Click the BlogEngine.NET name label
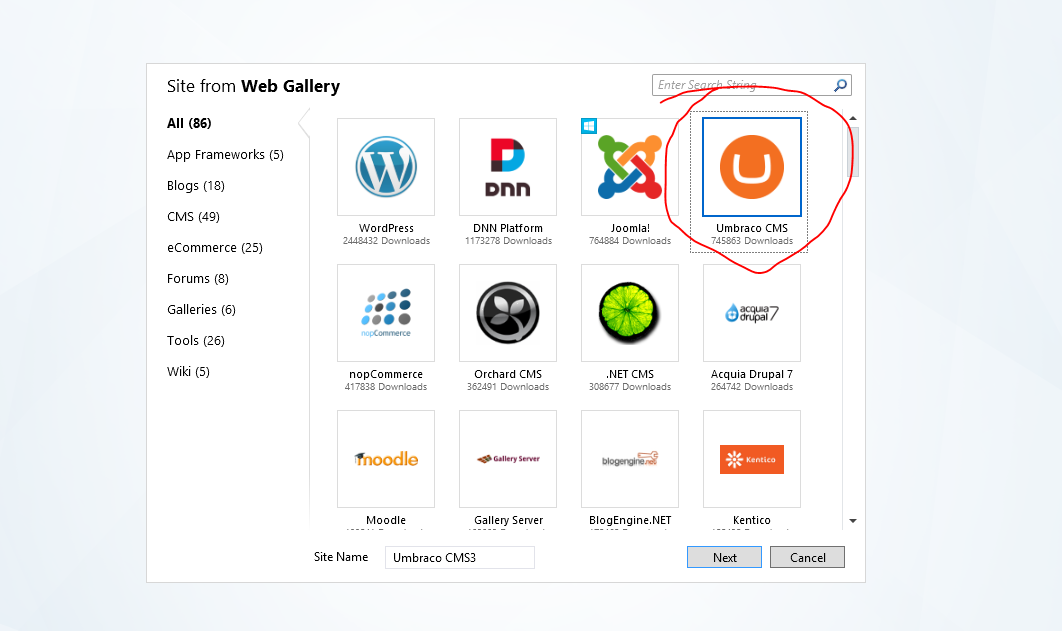Image resolution: width=1062 pixels, height=631 pixels. coord(630,520)
